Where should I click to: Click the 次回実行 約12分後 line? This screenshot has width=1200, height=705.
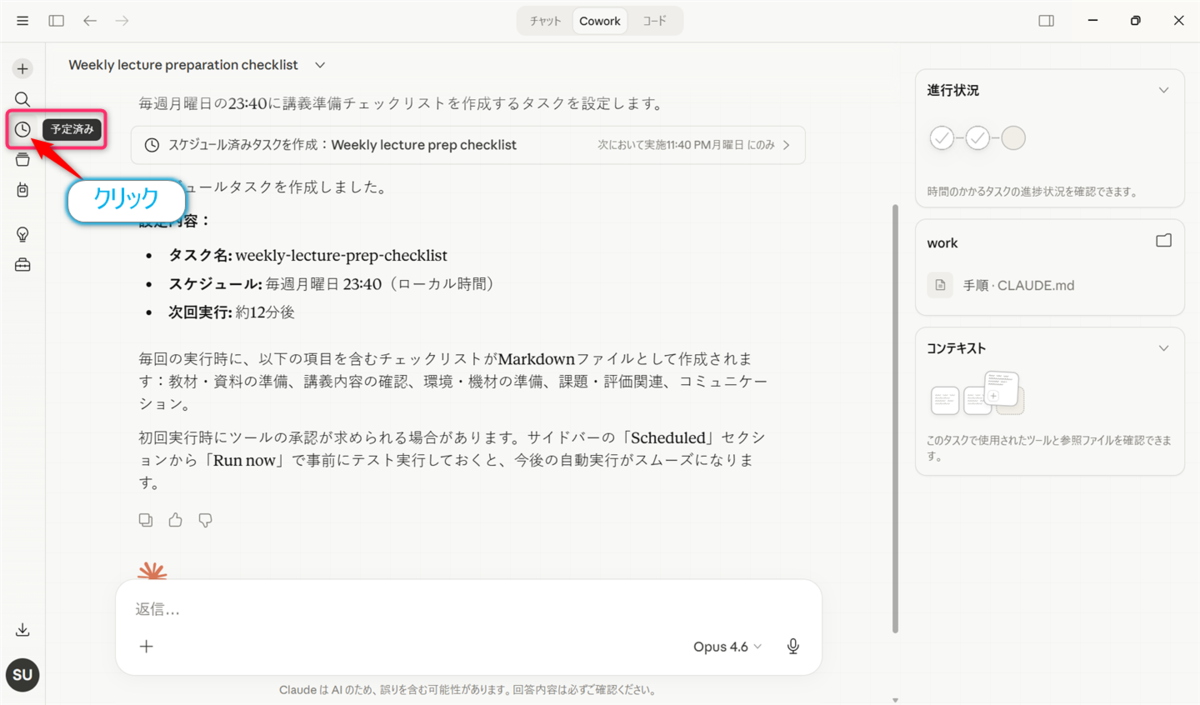232,312
